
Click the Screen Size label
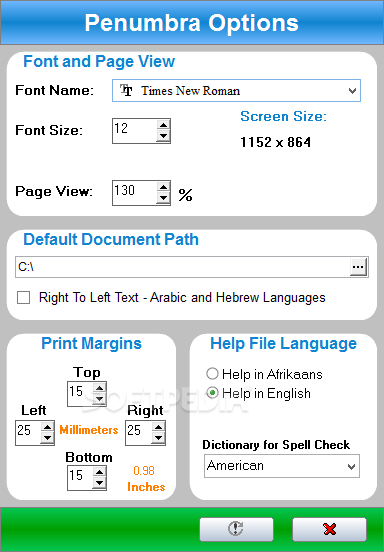click(283, 117)
